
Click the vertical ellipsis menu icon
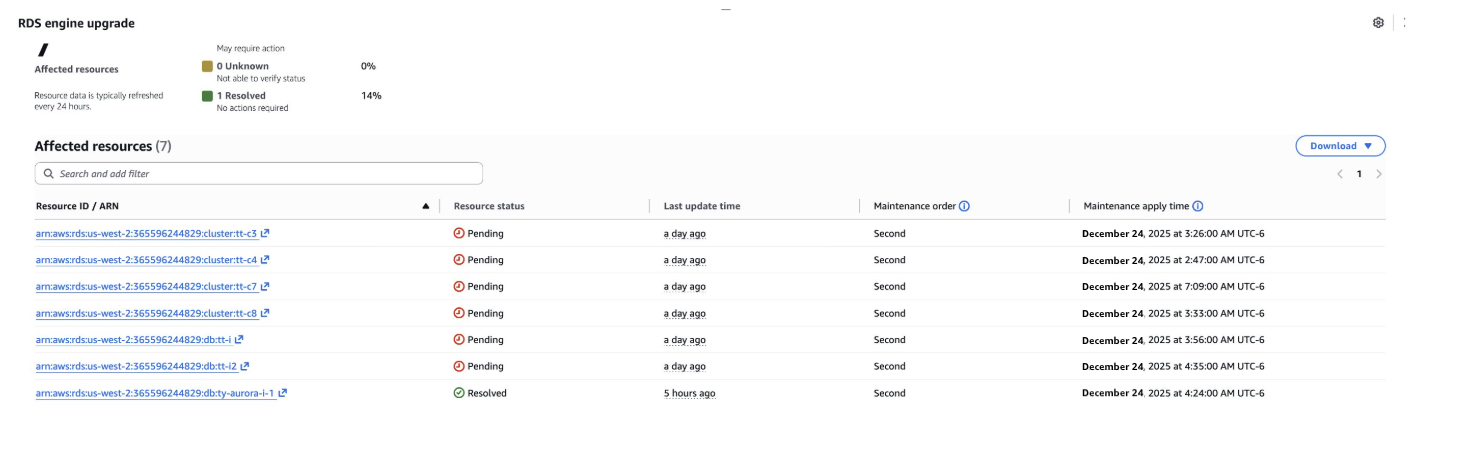pyautogui.click(x=1404, y=23)
